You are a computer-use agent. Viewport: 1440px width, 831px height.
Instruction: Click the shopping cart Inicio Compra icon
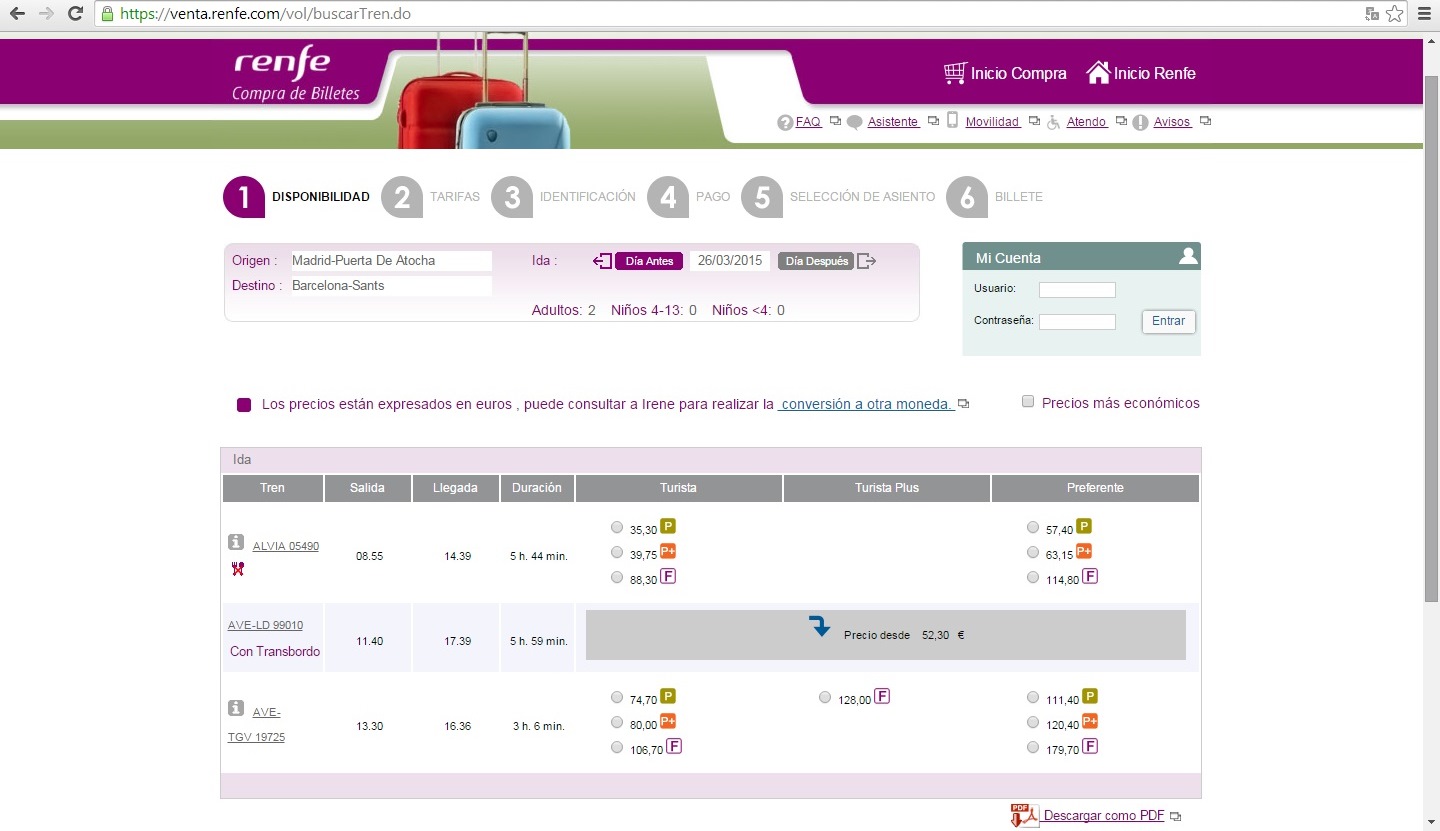coord(955,73)
